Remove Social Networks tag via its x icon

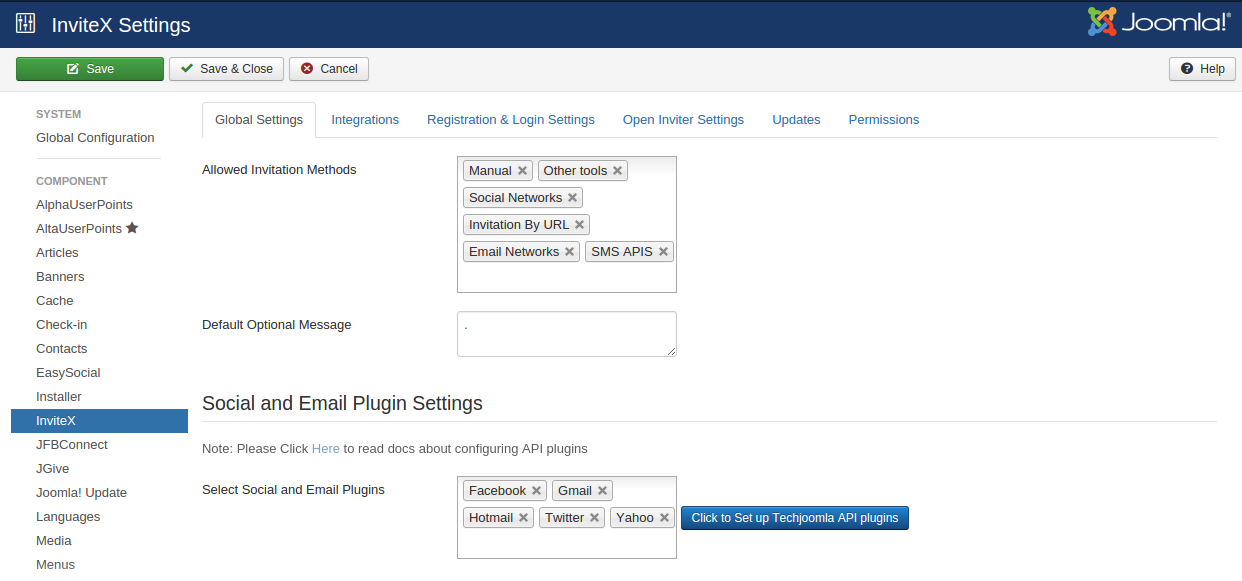pyautogui.click(x=572, y=198)
